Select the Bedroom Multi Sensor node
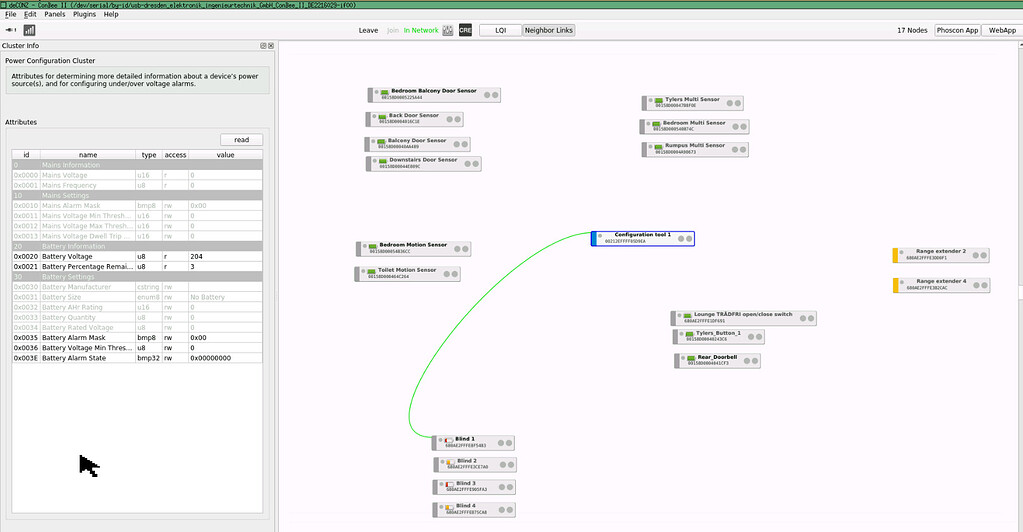The image size is (1023, 532). coord(694,126)
